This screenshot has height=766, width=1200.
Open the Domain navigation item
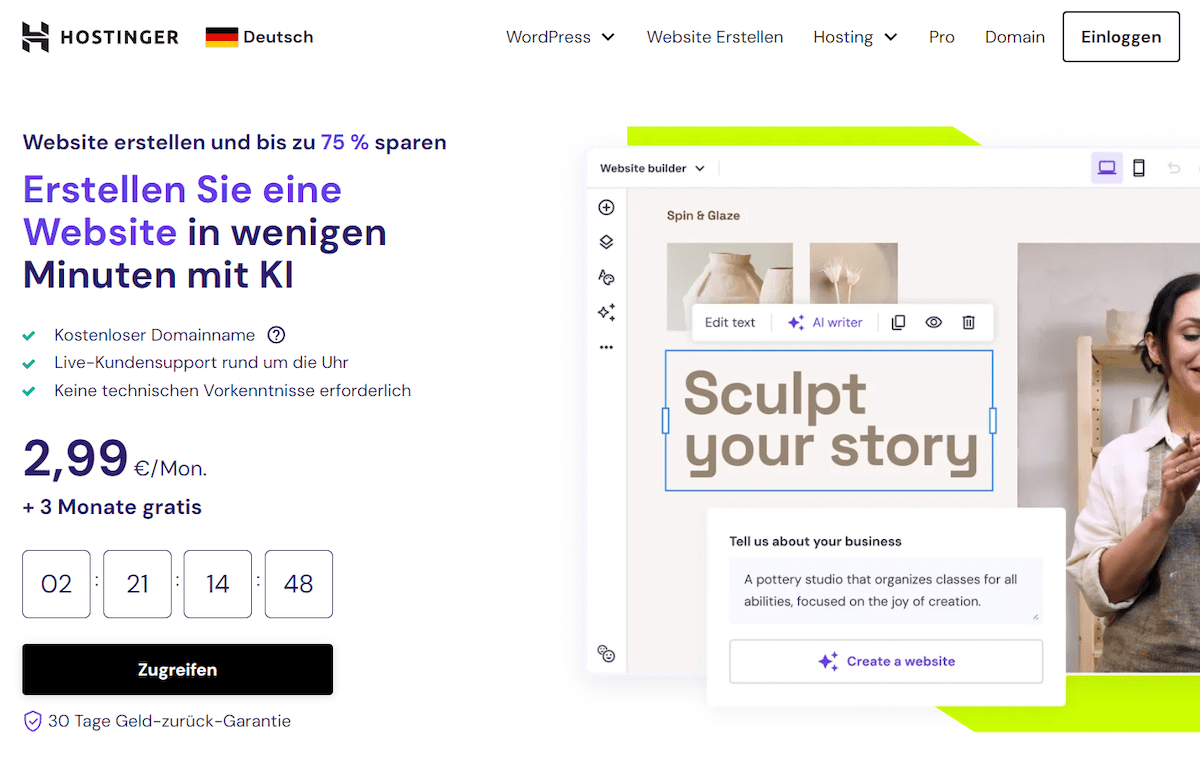1015,37
